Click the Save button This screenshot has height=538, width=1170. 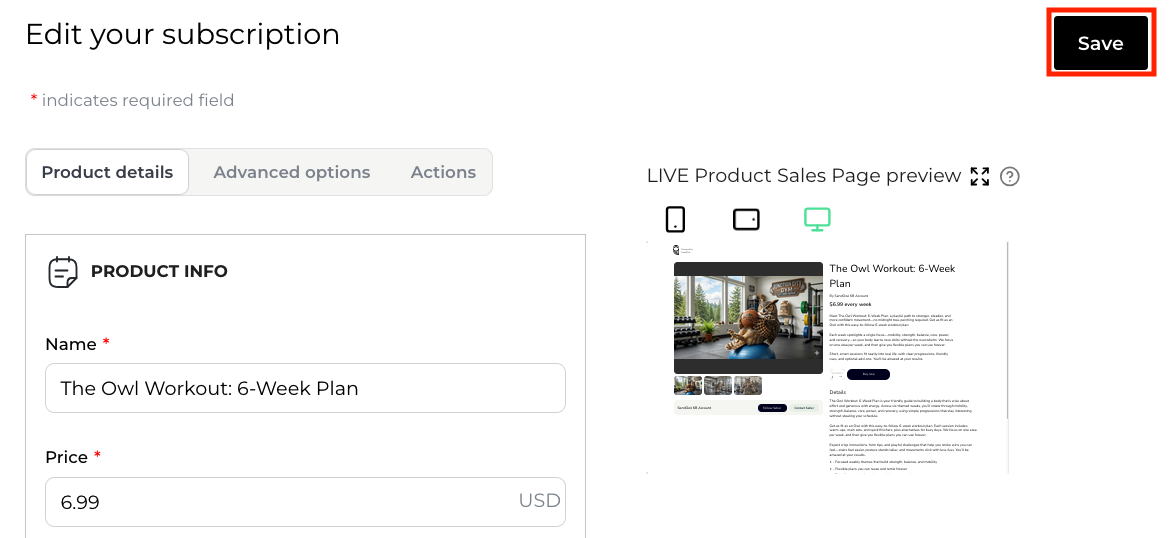[x=1100, y=43]
